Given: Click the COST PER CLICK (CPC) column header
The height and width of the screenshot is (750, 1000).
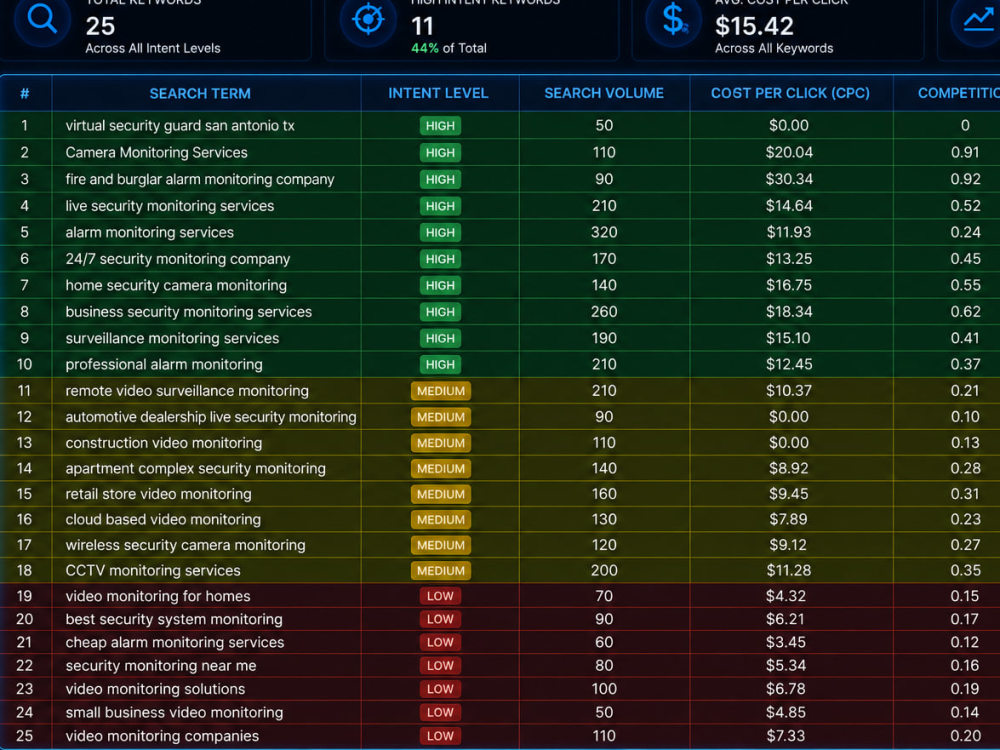Looking at the screenshot, I should pyautogui.click(x=790, y=93).
